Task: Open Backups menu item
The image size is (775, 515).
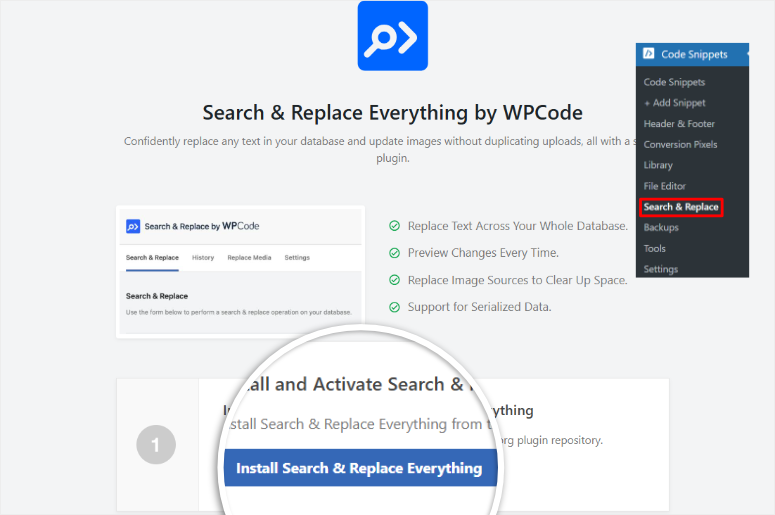Action: (661, 227)
